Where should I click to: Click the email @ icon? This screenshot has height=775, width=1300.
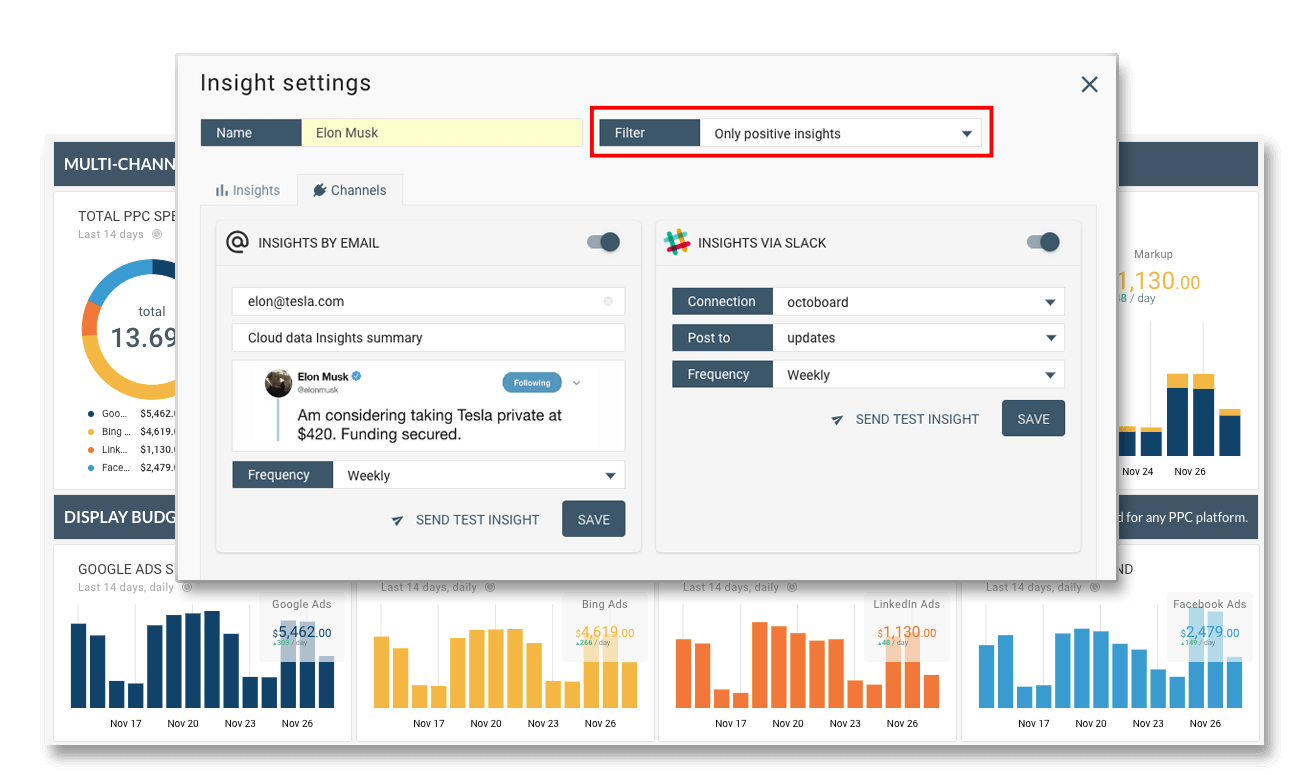[x=237, y=242]
